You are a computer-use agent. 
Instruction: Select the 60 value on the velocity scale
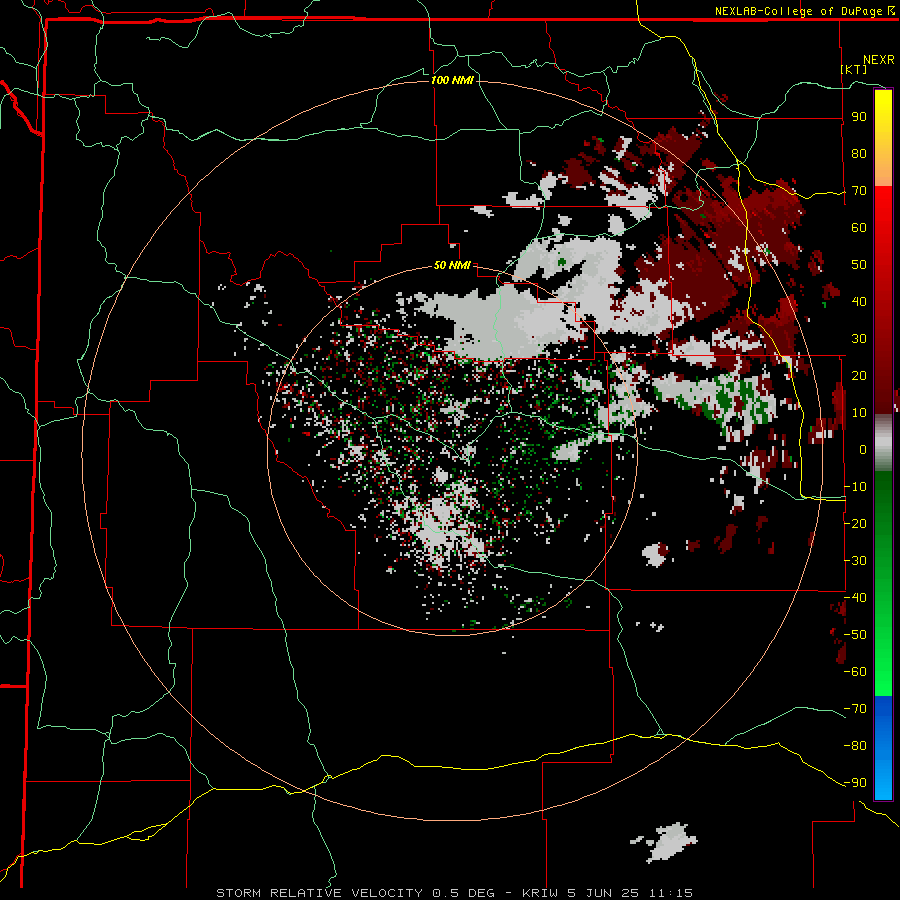859,227
